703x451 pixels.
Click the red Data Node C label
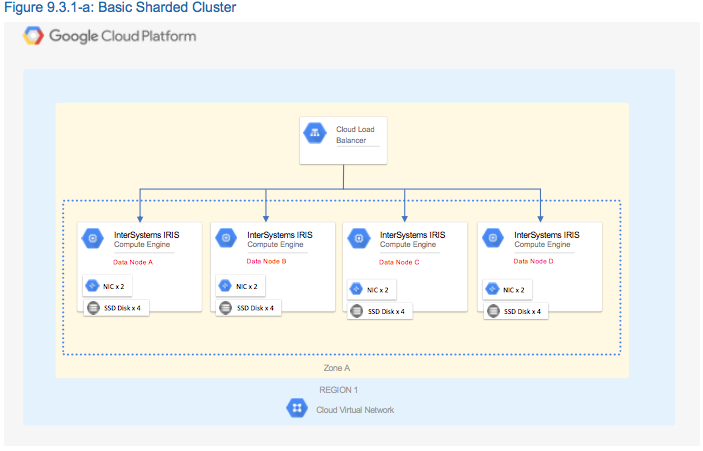coord(399,262)
